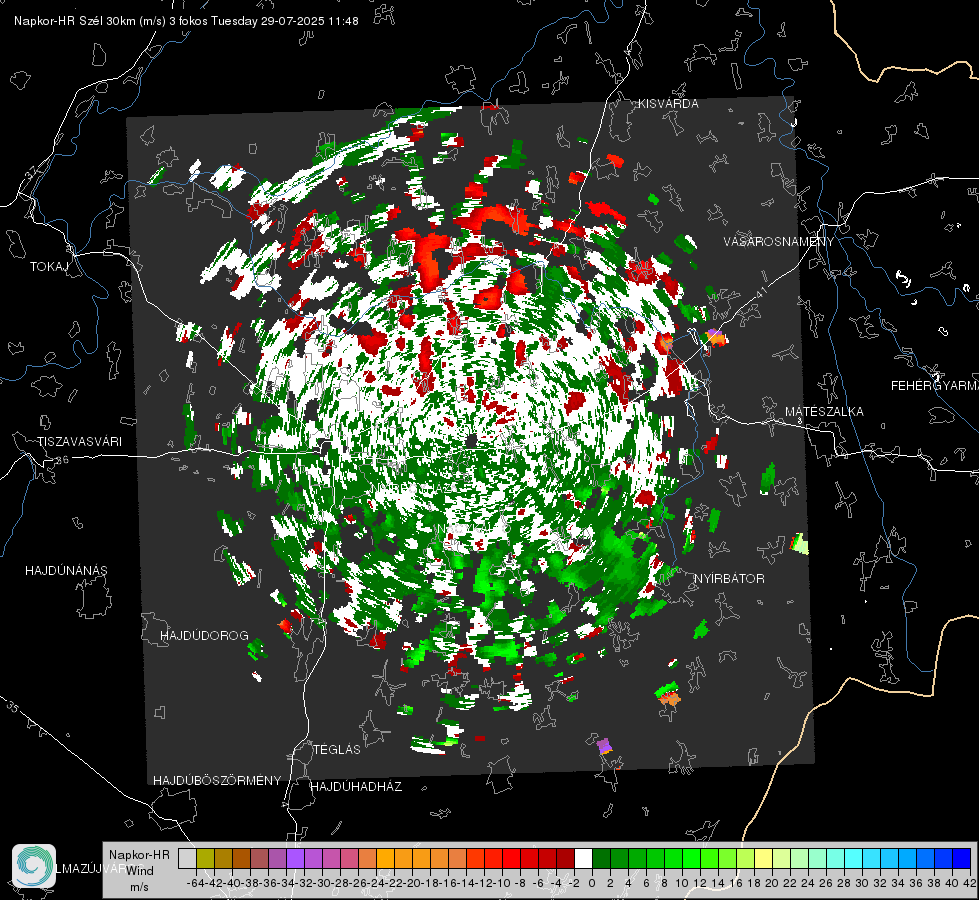Pick the dark green swatch above 0

601,858
